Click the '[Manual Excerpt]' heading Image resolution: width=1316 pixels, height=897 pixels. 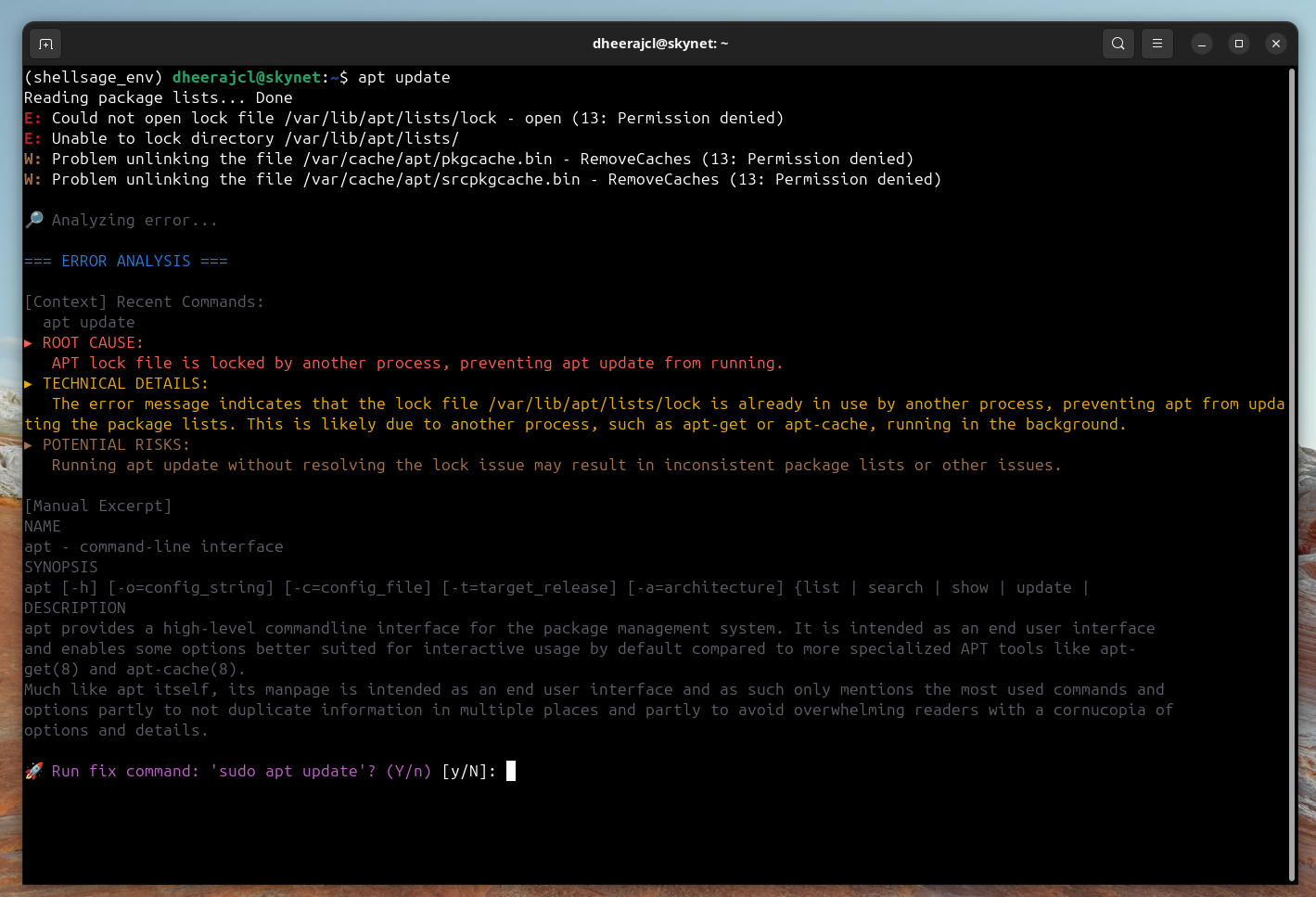[98, 506]
